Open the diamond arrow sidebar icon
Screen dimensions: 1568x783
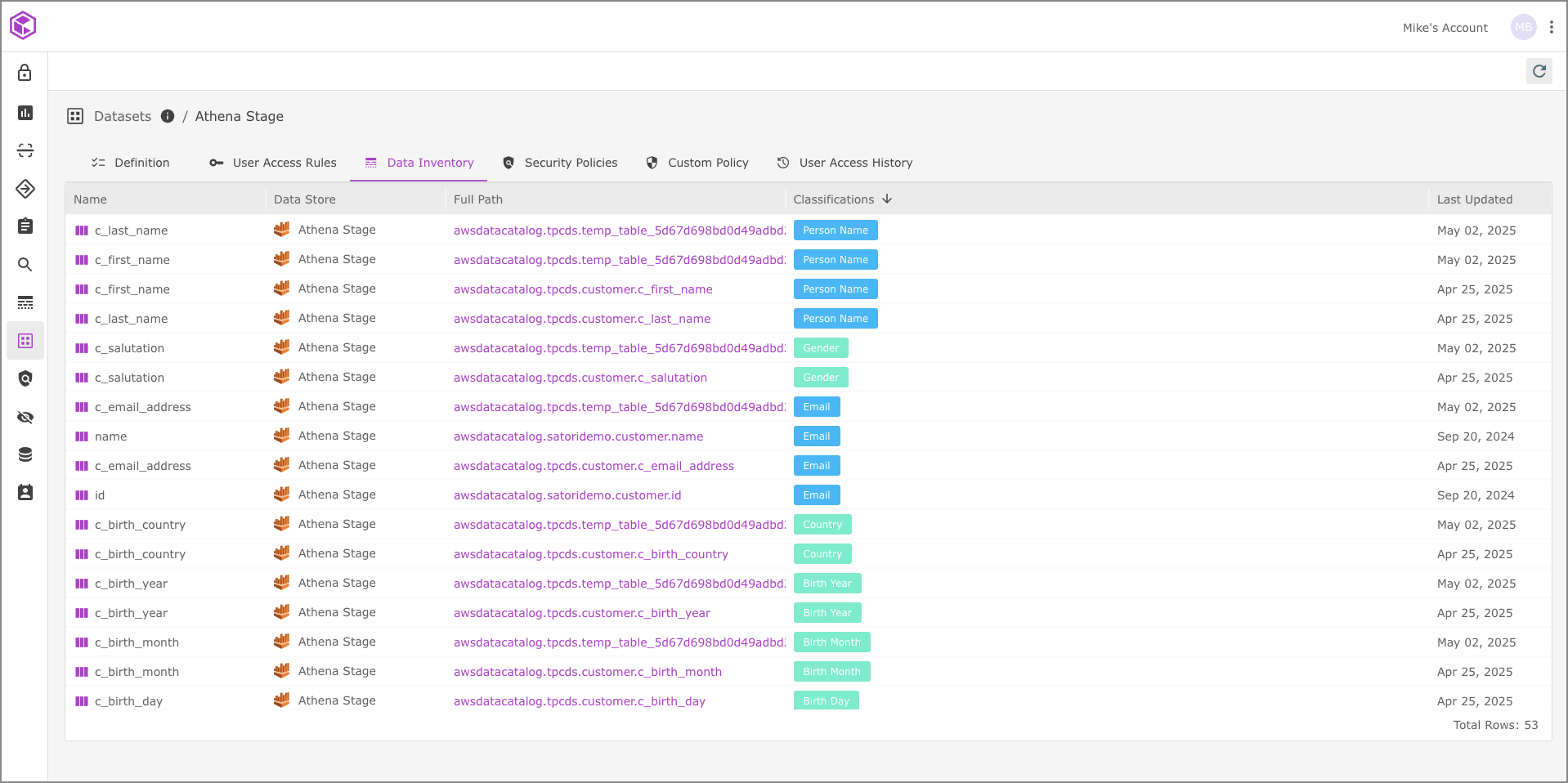point(25,189)
